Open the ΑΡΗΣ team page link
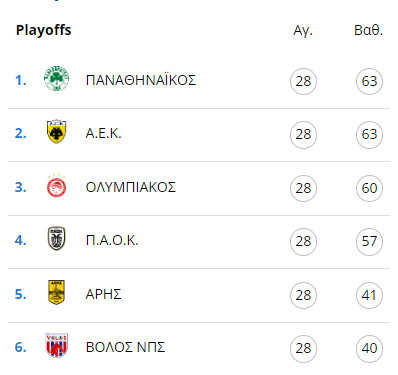398x375 pixels. (103, 294)
